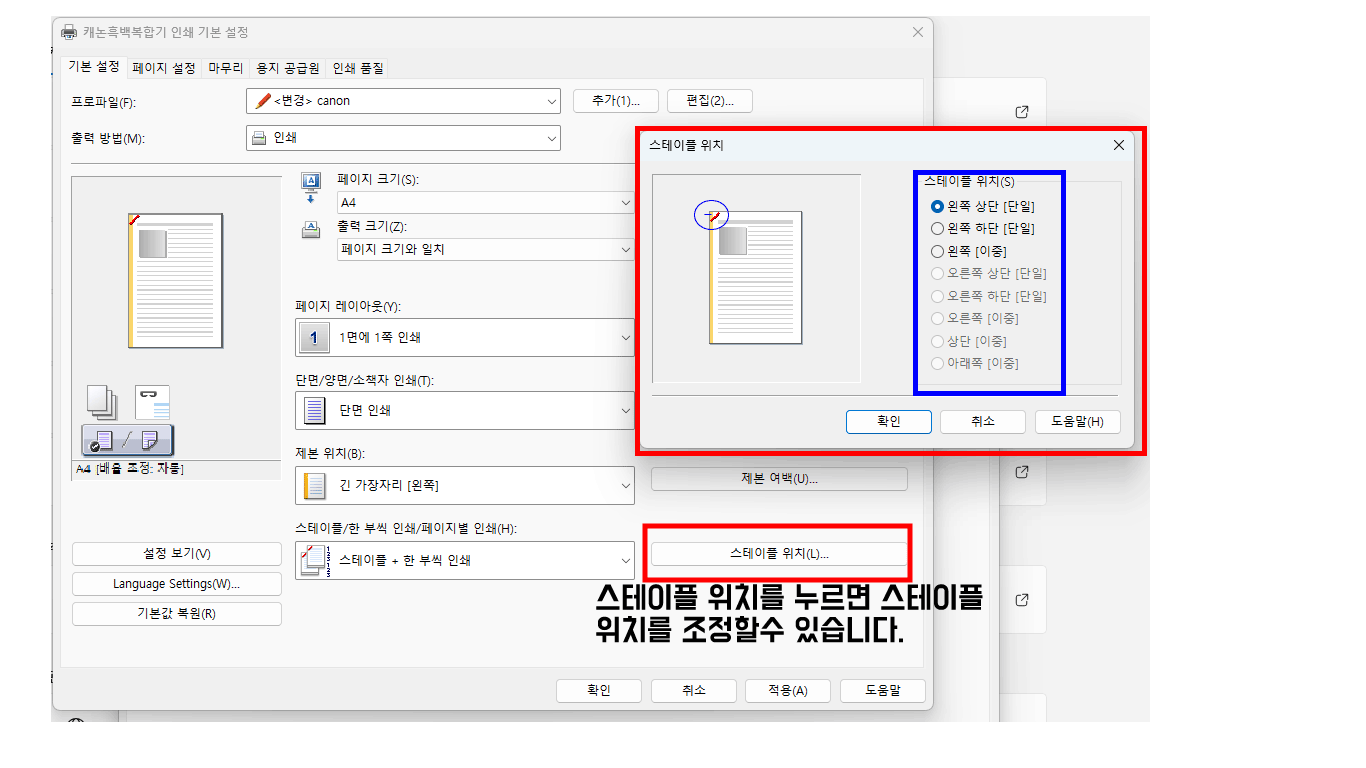Click the staple and collate print icon
The width and height of the screenshot is (1366, 768).
coord(313,560)
